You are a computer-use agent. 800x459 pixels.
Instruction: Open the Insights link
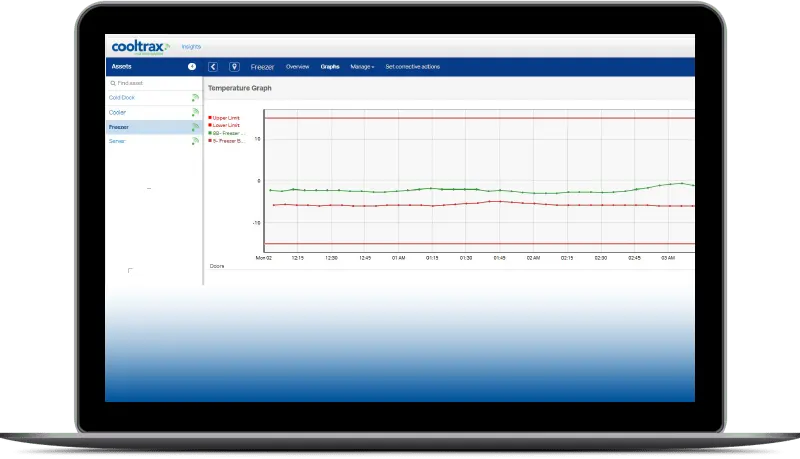click(x=191, y=47)
